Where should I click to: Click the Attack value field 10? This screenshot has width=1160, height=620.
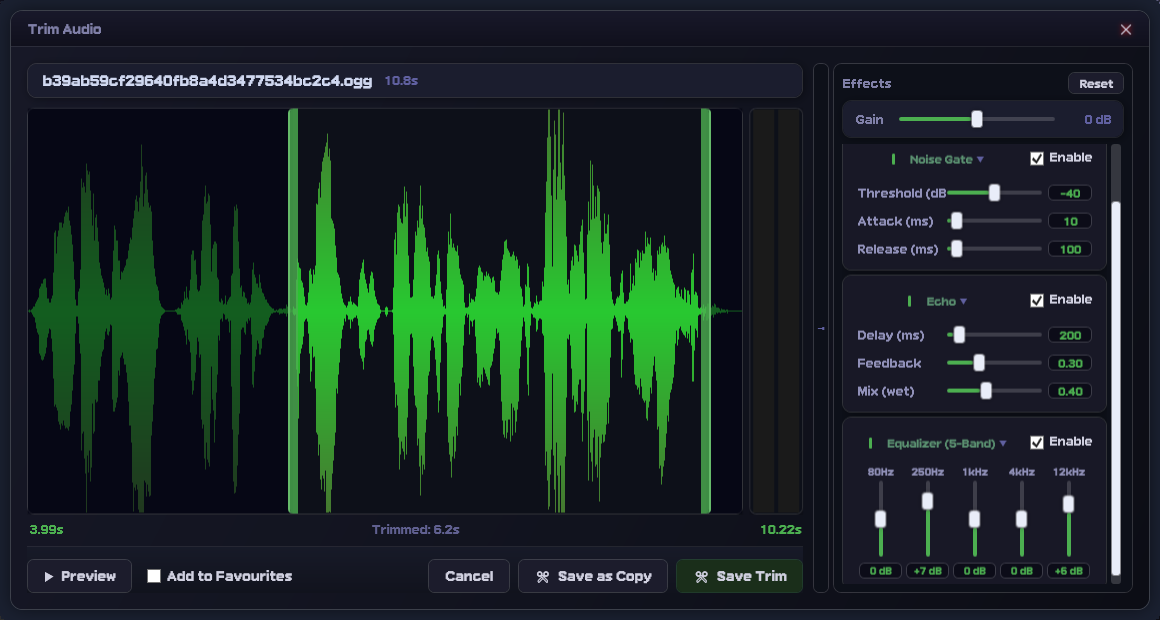(x=1070, y=221)
